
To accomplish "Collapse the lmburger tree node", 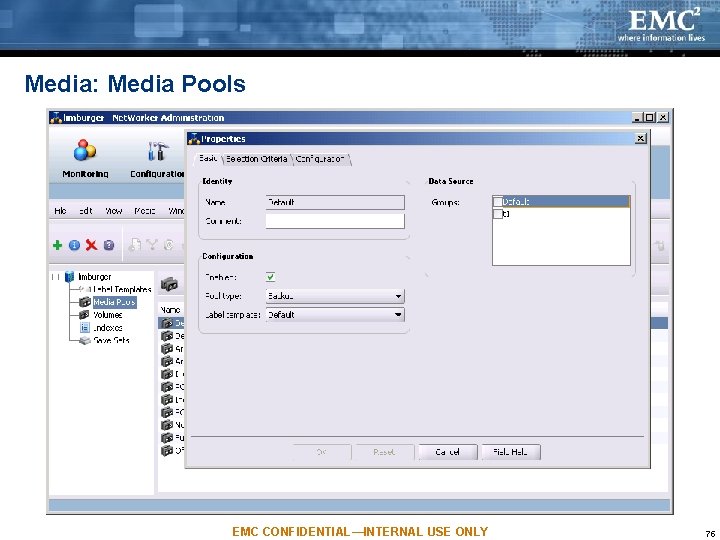I will tap(56, 276).
